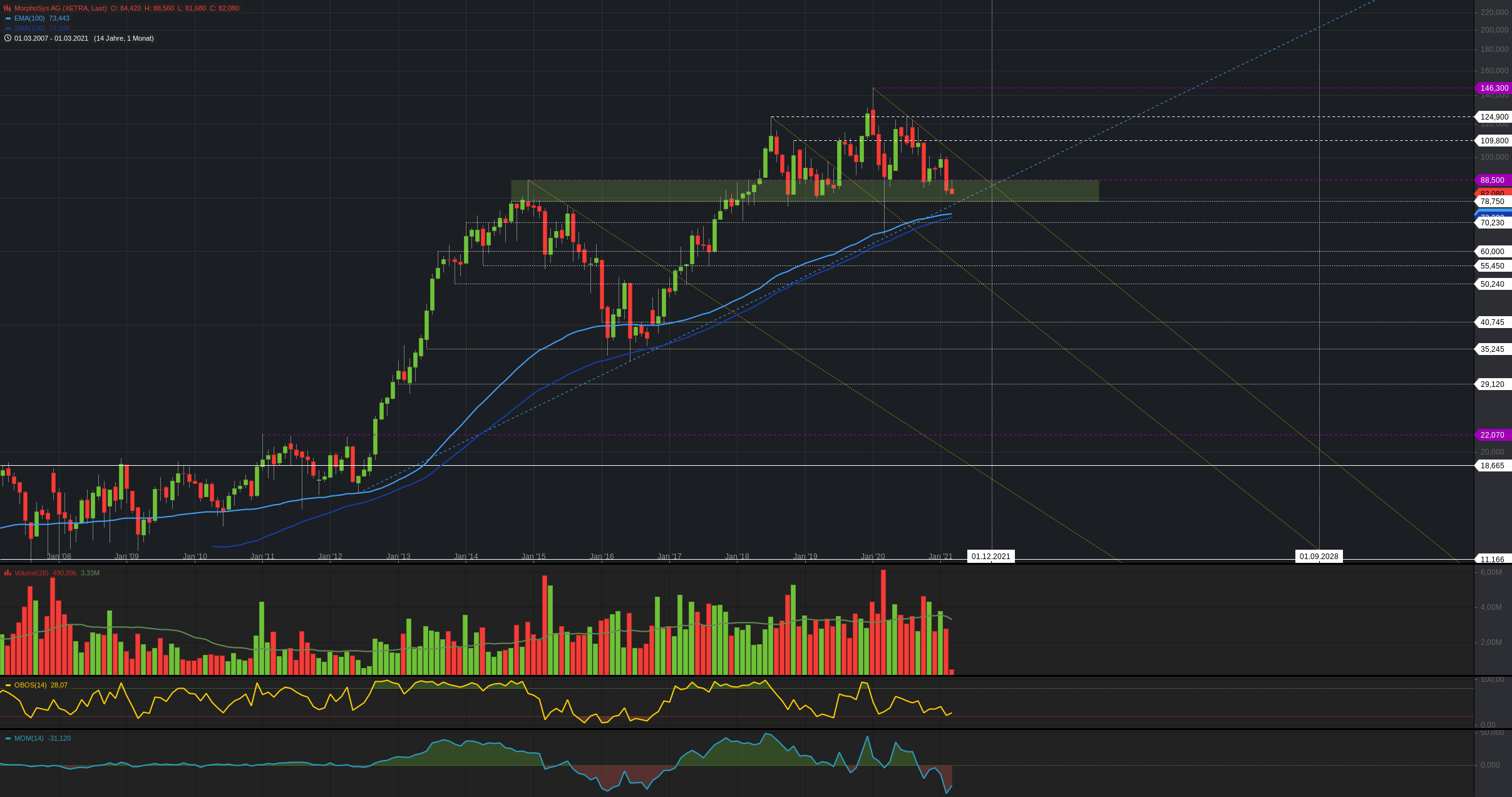
Task: Select the 22,070 magenta price level tag
Action: tap(1492, 435)
